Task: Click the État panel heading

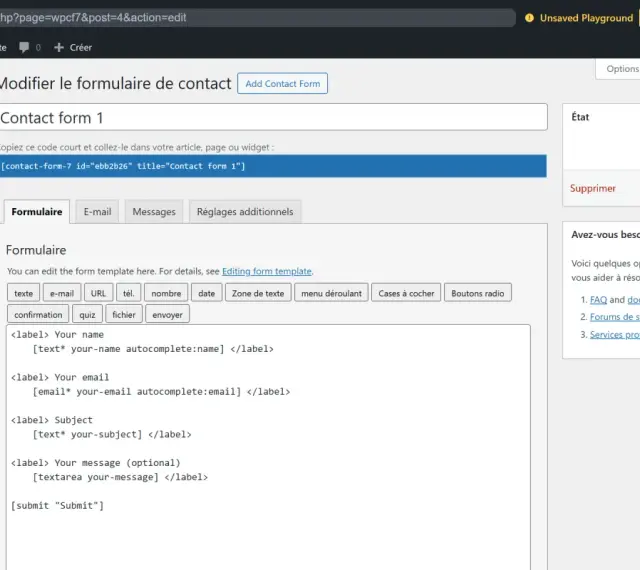Action: [x=580, y=117]
